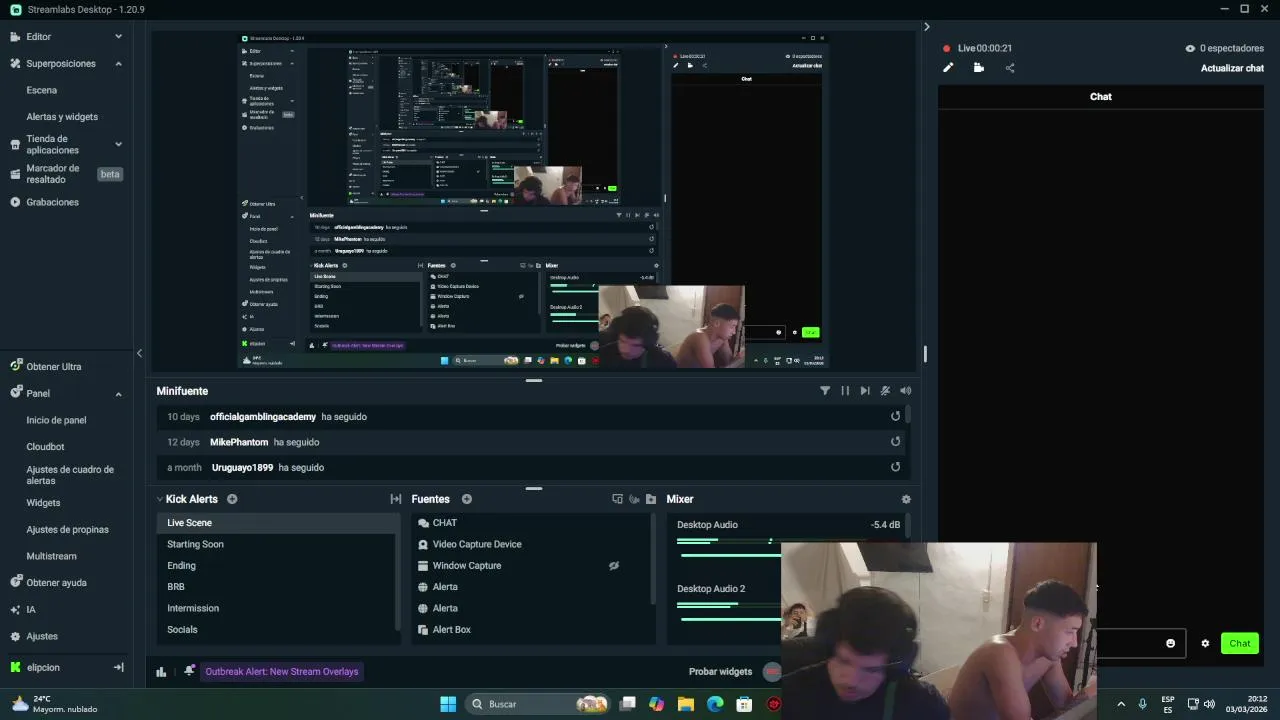1280x720 pixels.
Task: Expand Tienda de aplicaciones chevron
Action: (x=118, y=144)
